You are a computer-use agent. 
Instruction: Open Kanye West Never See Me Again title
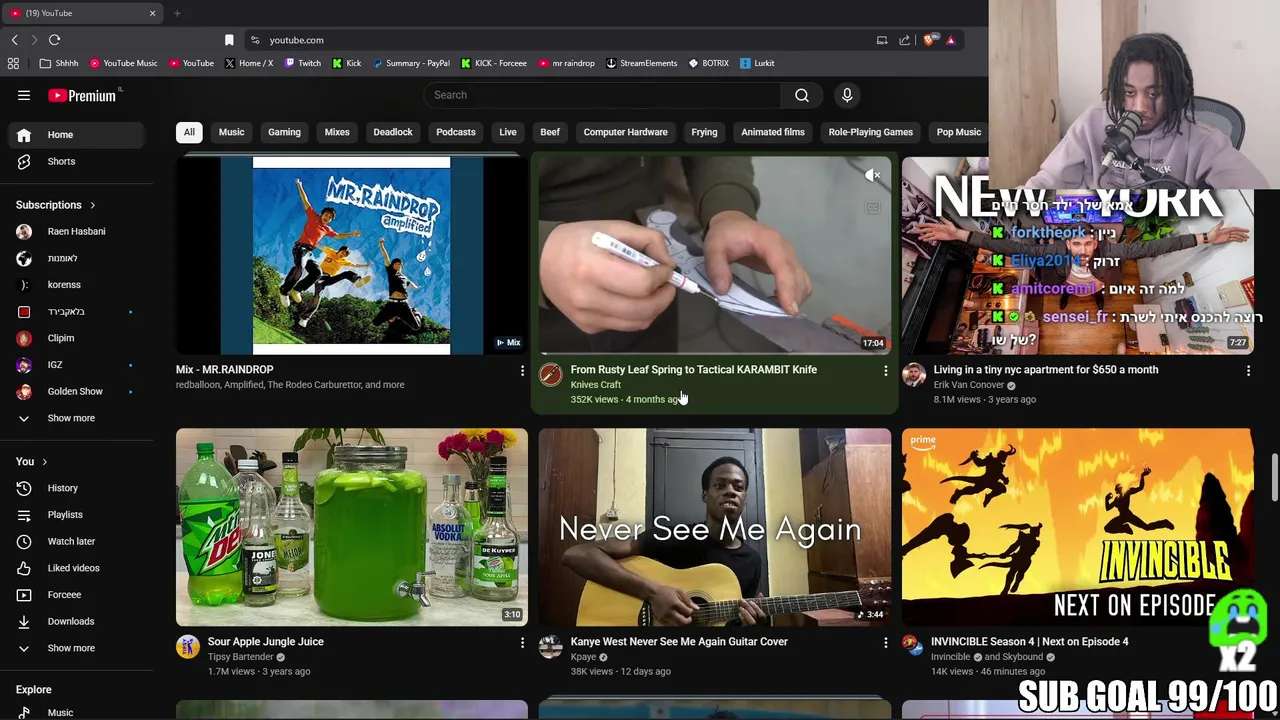[x=679, y=642]
